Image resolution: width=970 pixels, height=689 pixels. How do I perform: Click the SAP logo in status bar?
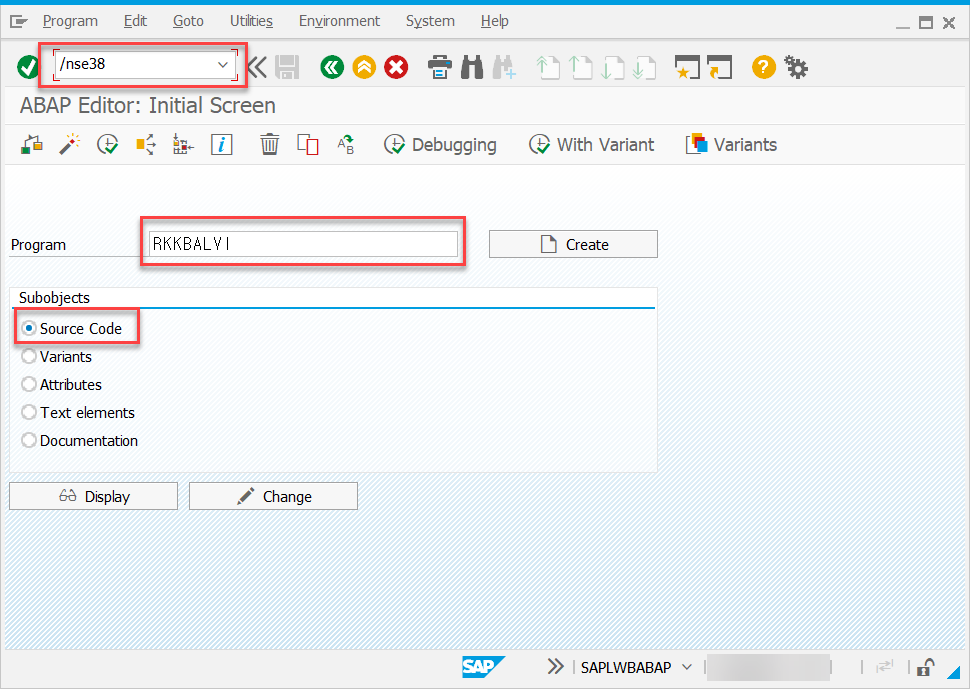484,667
